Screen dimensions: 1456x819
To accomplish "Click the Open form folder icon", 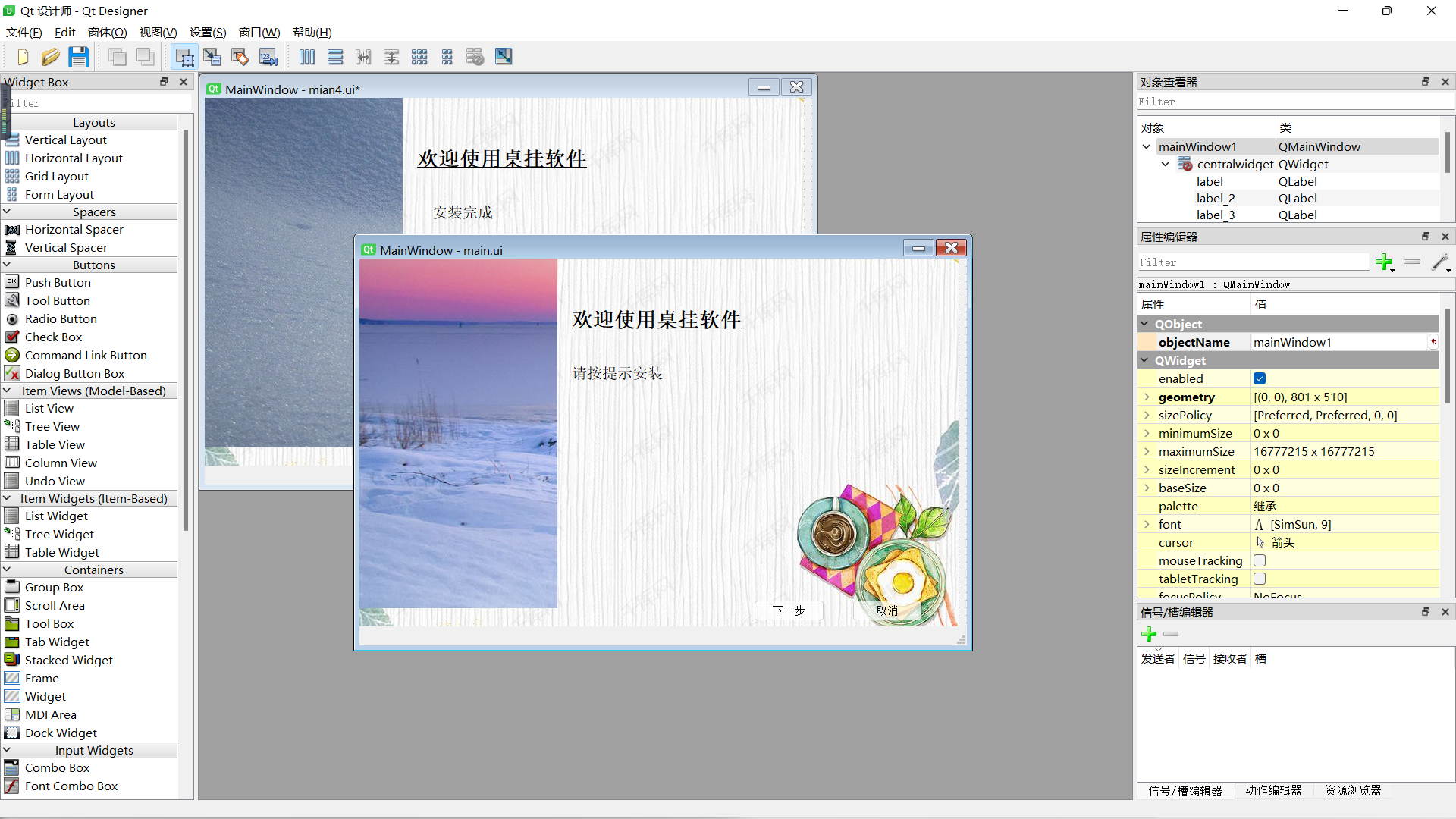I will 51,57.
